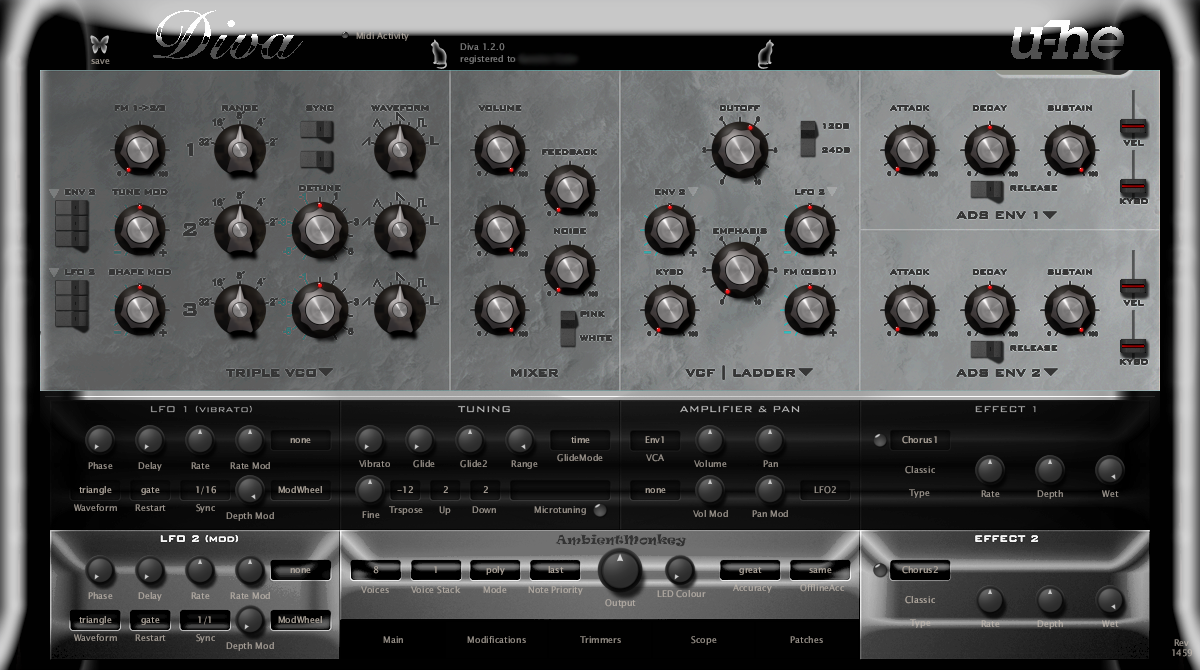Screen dimensions: 1200x670
Task: Switch to the Trimmers tab
Action: (x=600, y=640)
